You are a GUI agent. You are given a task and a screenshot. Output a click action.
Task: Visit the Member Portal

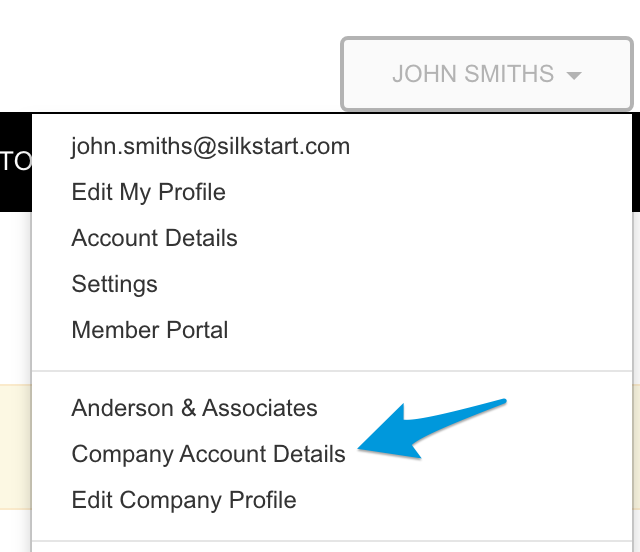149,330
